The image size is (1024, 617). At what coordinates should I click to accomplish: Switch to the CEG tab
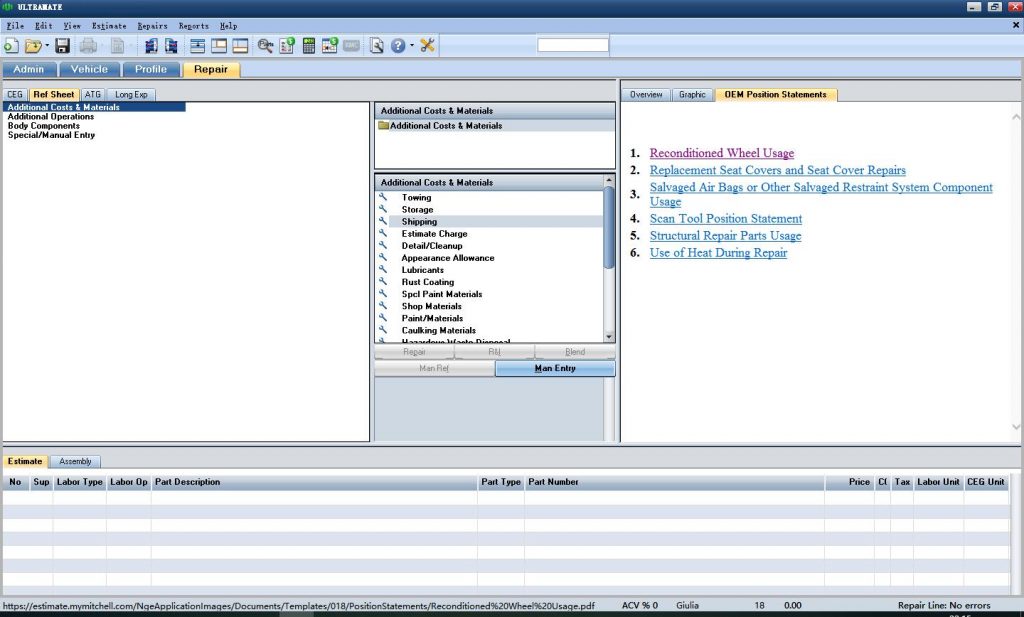(15, 95)
